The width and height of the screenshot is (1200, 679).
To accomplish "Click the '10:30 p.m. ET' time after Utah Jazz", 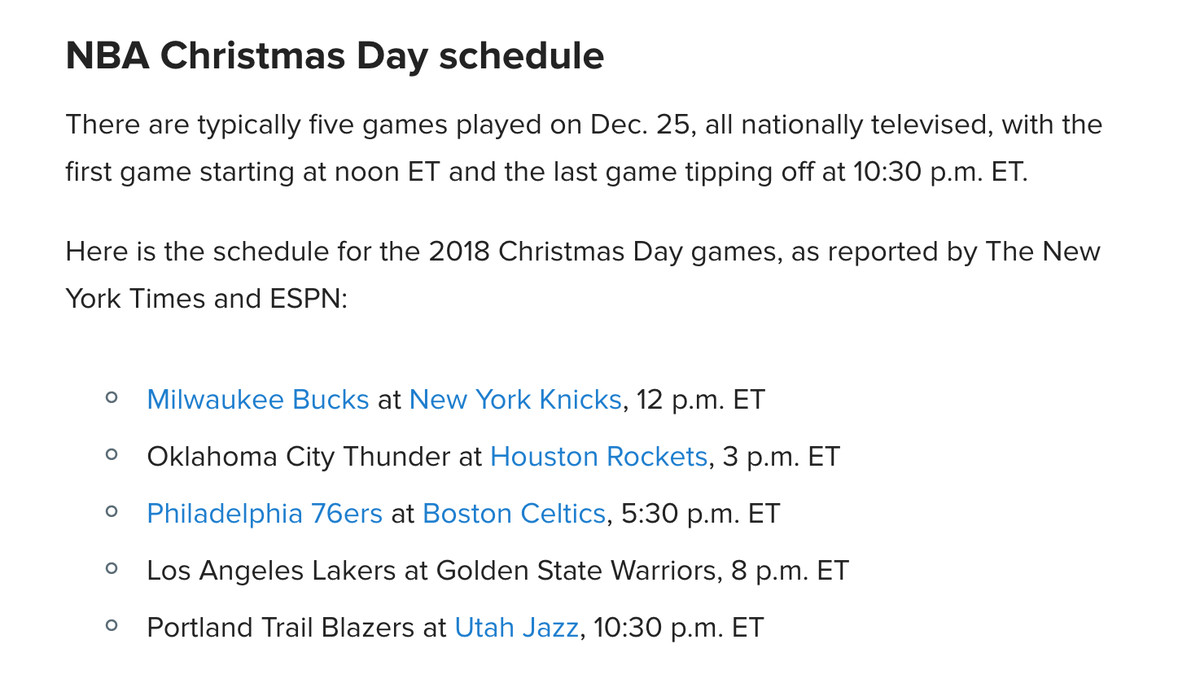I will click(679, 628).
